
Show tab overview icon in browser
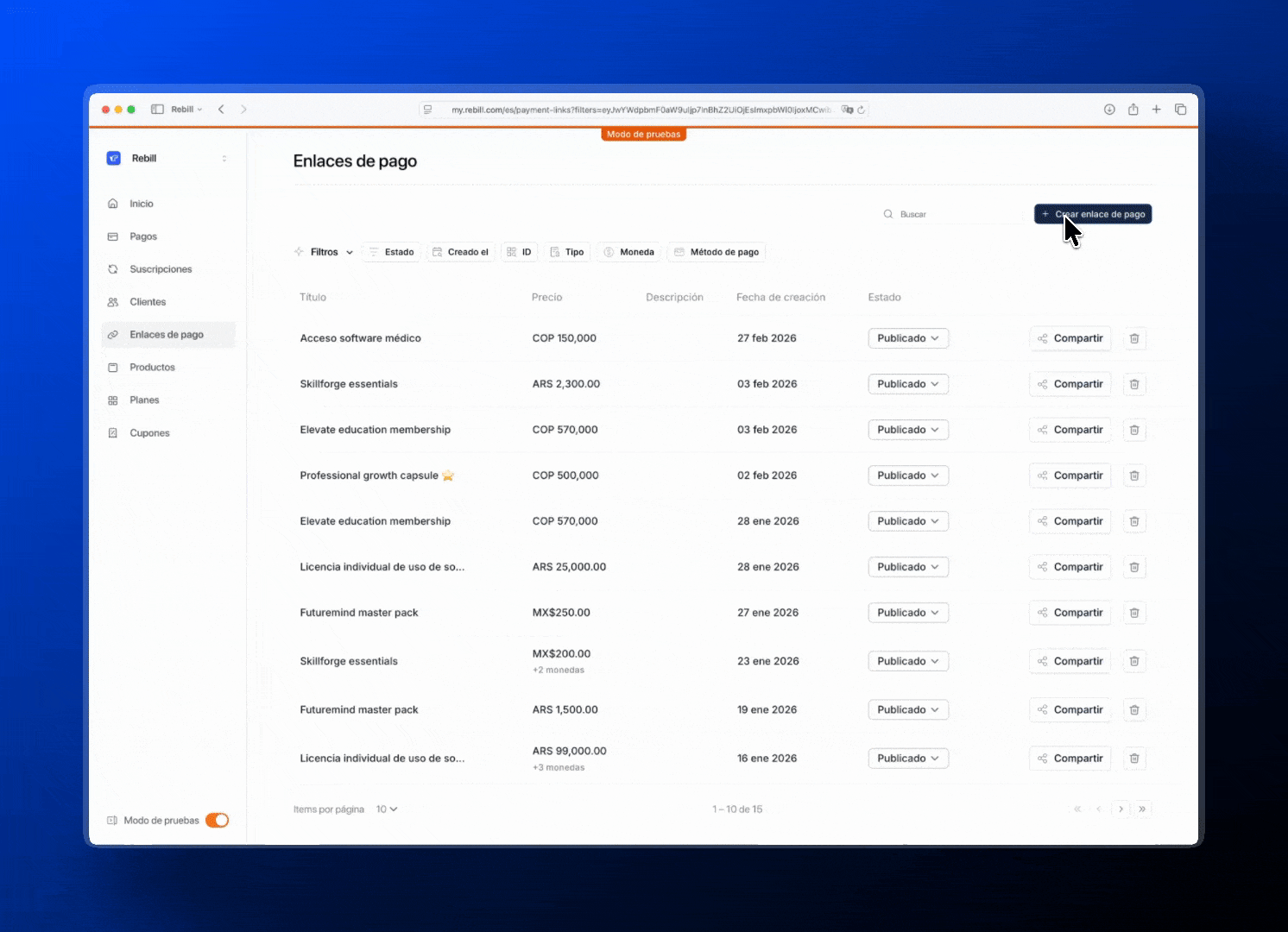[x=1180, y=110]
